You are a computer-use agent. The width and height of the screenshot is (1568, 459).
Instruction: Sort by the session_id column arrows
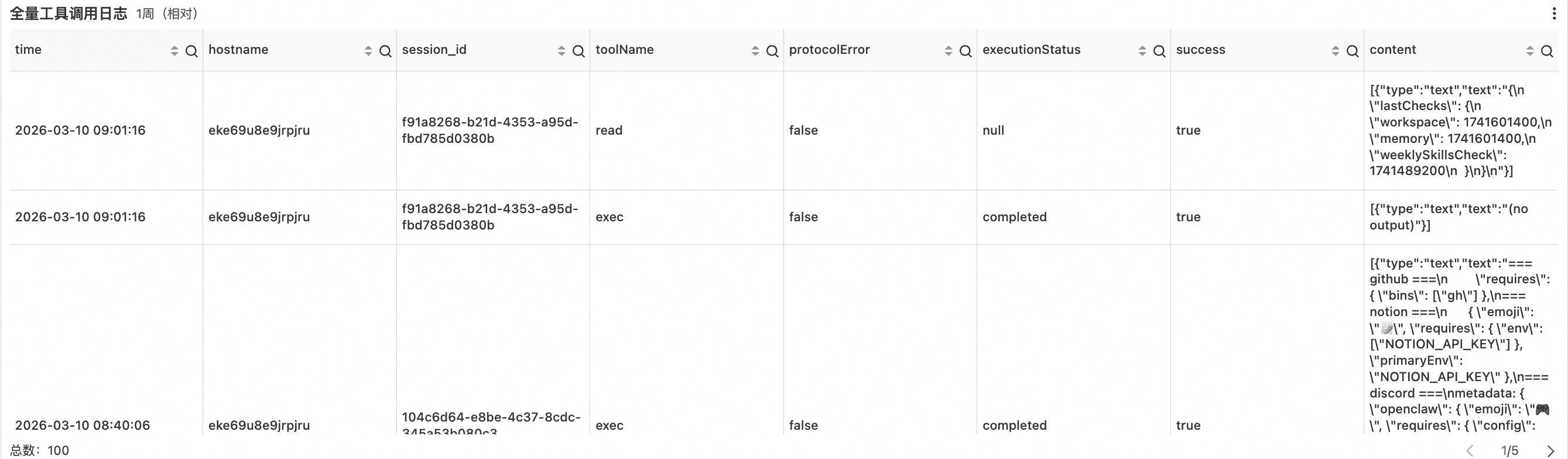tap(562, 51)
